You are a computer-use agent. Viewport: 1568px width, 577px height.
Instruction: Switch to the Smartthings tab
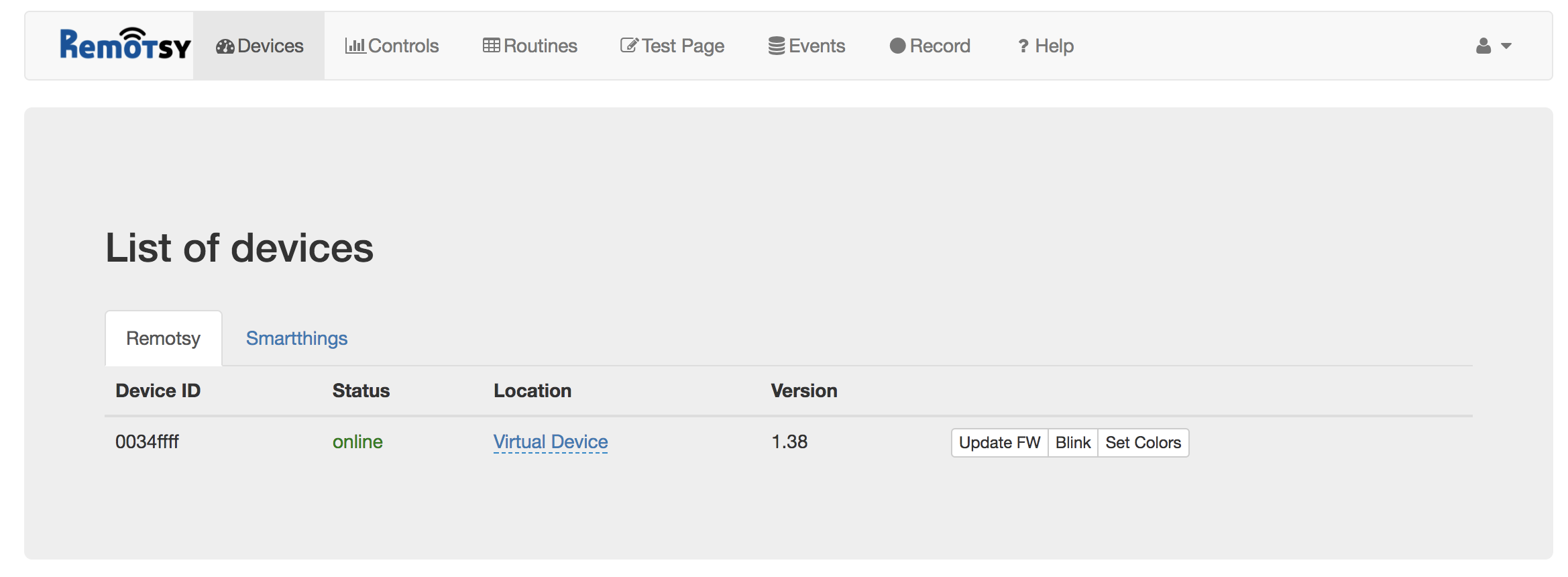pyautogui.click(x=296, y=338)
